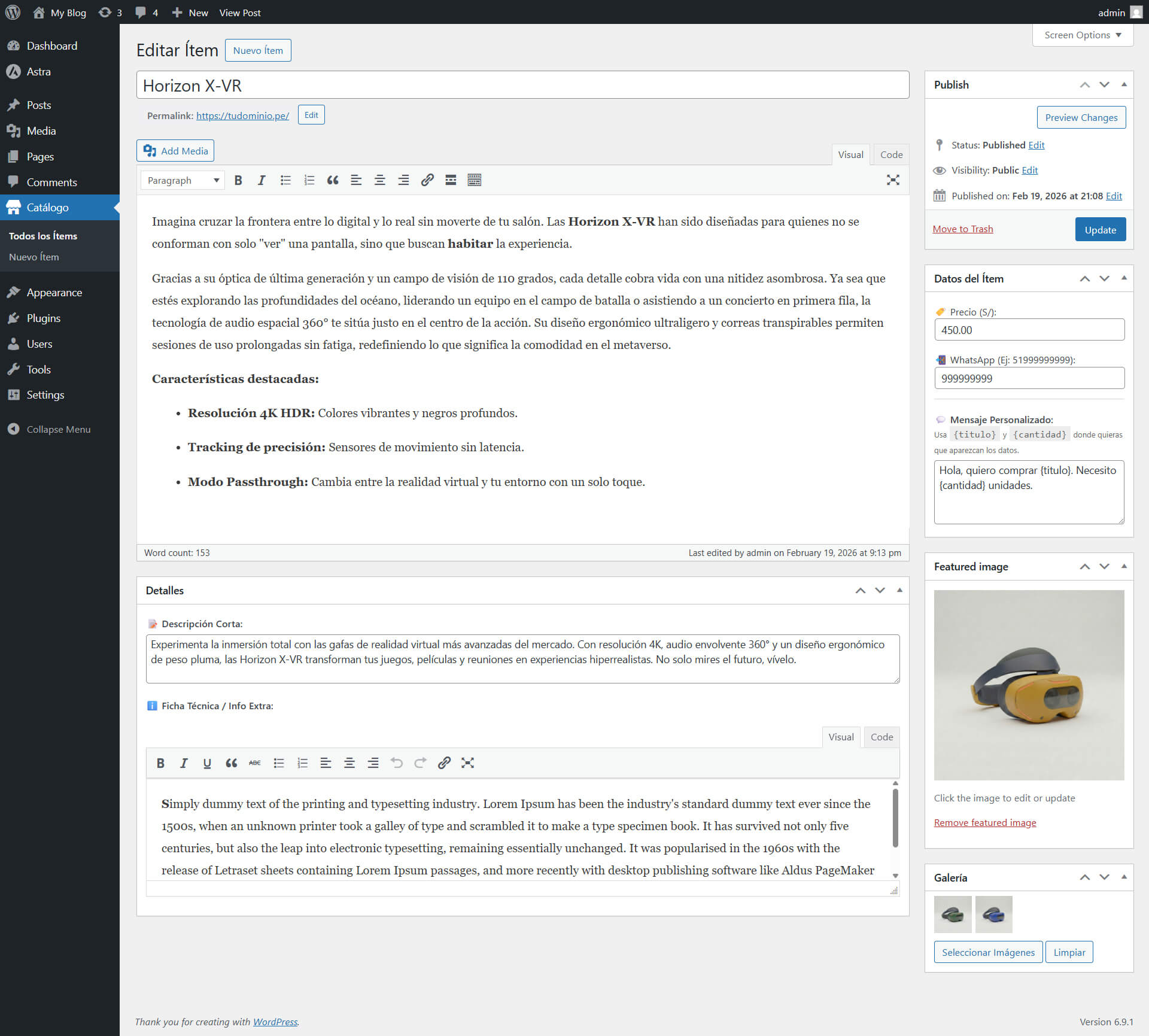
Task: Toggle the toolbar kitchen sink icon
Action: coord(474,180)
